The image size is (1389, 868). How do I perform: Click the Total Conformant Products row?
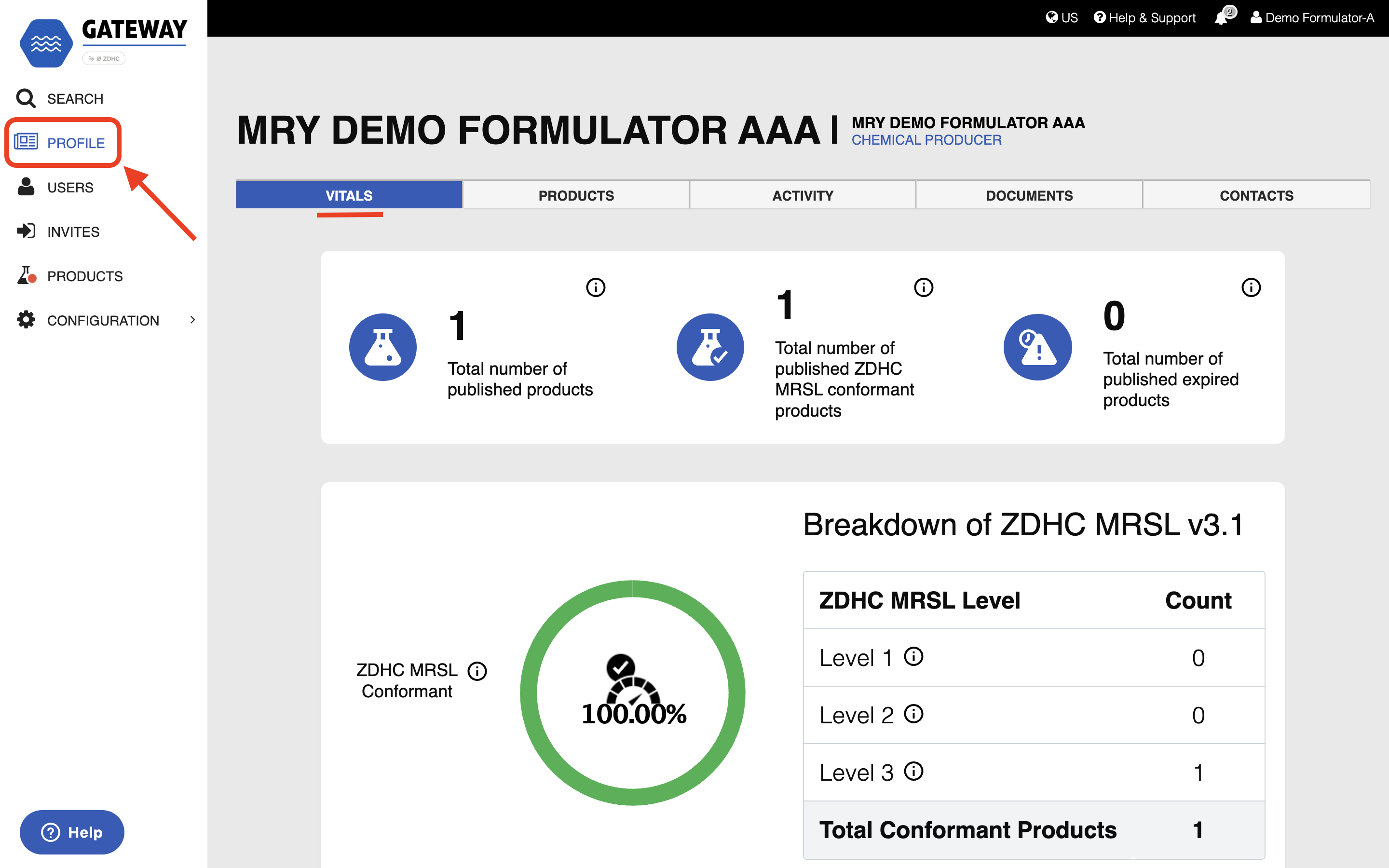tap(1034, 830)
